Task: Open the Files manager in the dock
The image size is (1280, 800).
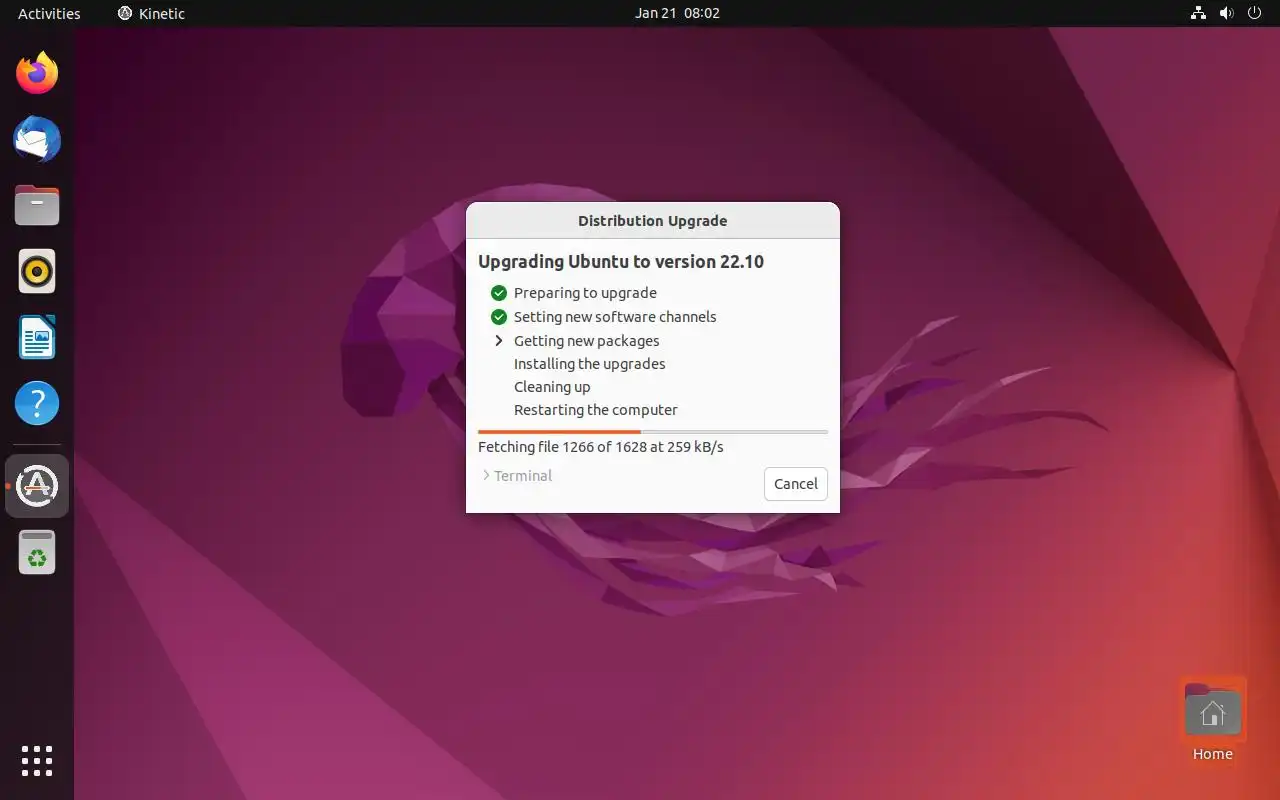Action: click(37, 205)
